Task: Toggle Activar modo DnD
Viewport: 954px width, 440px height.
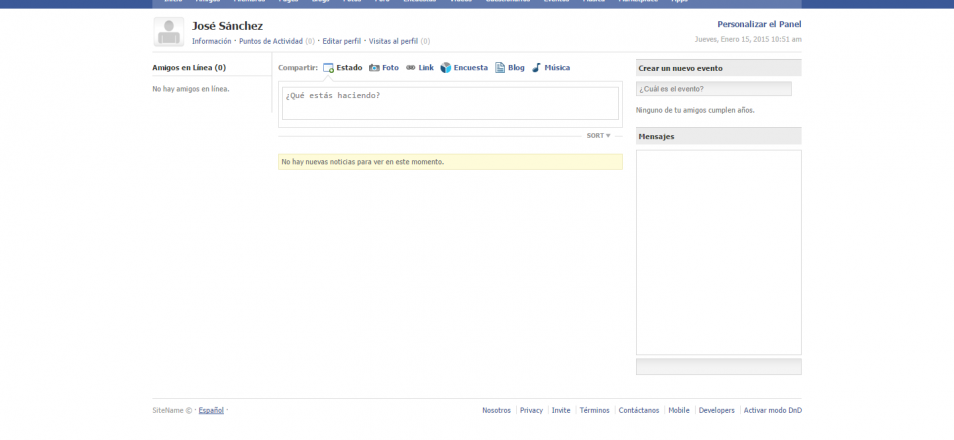Action: [x=772, y=410]
